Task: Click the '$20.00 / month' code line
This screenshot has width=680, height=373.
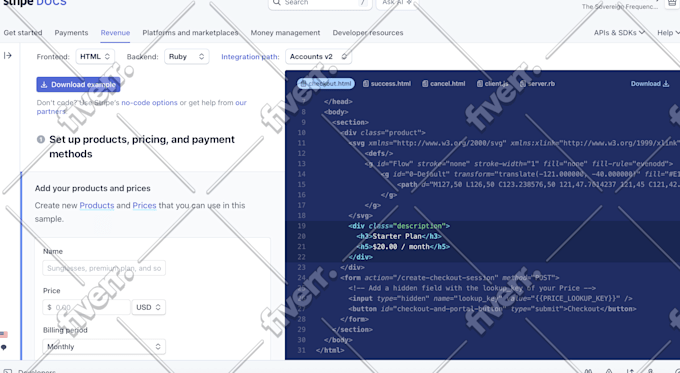Action: (403, 247)
